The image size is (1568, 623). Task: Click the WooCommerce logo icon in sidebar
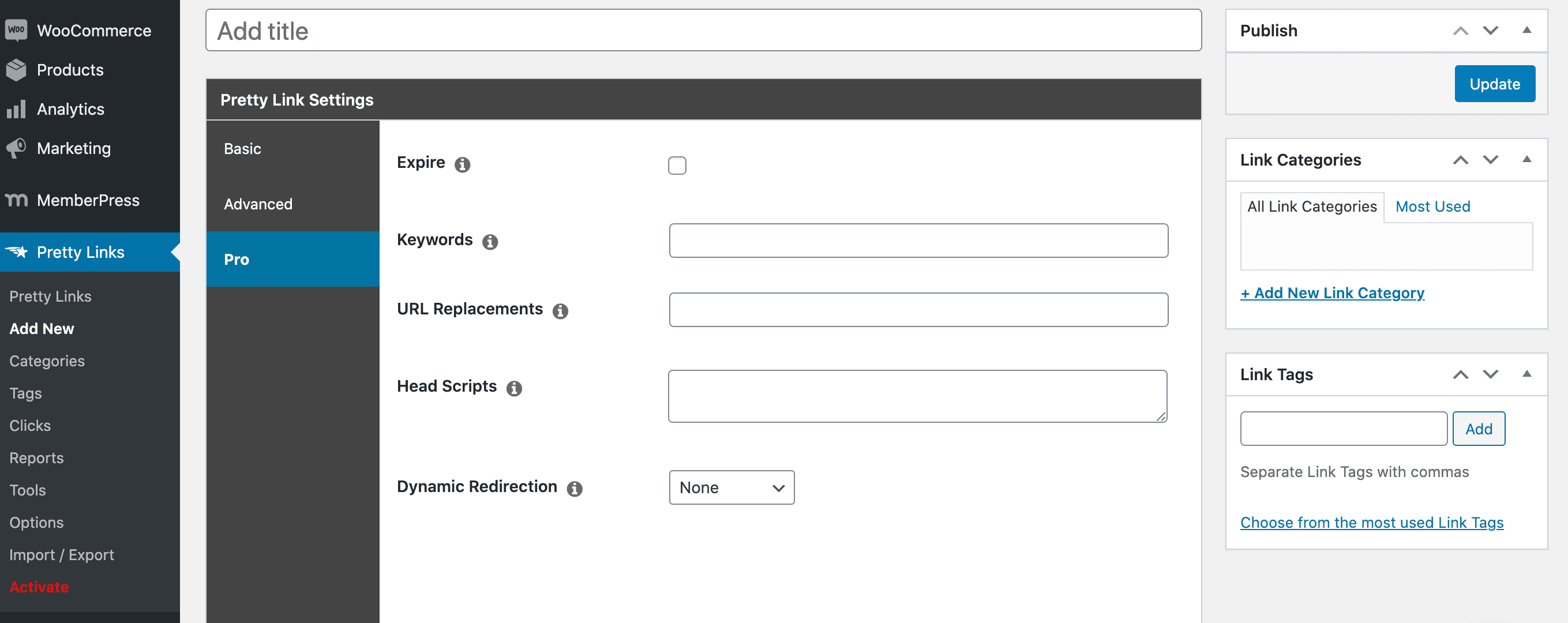point(16,30)
